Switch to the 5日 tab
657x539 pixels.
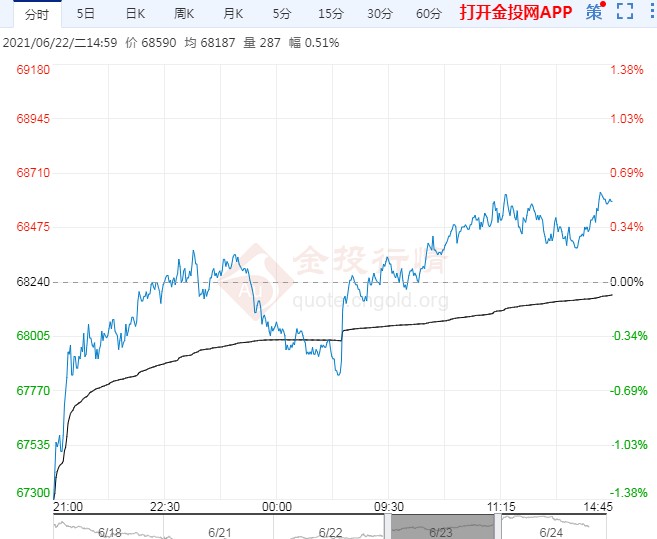(x=86, y=13)
